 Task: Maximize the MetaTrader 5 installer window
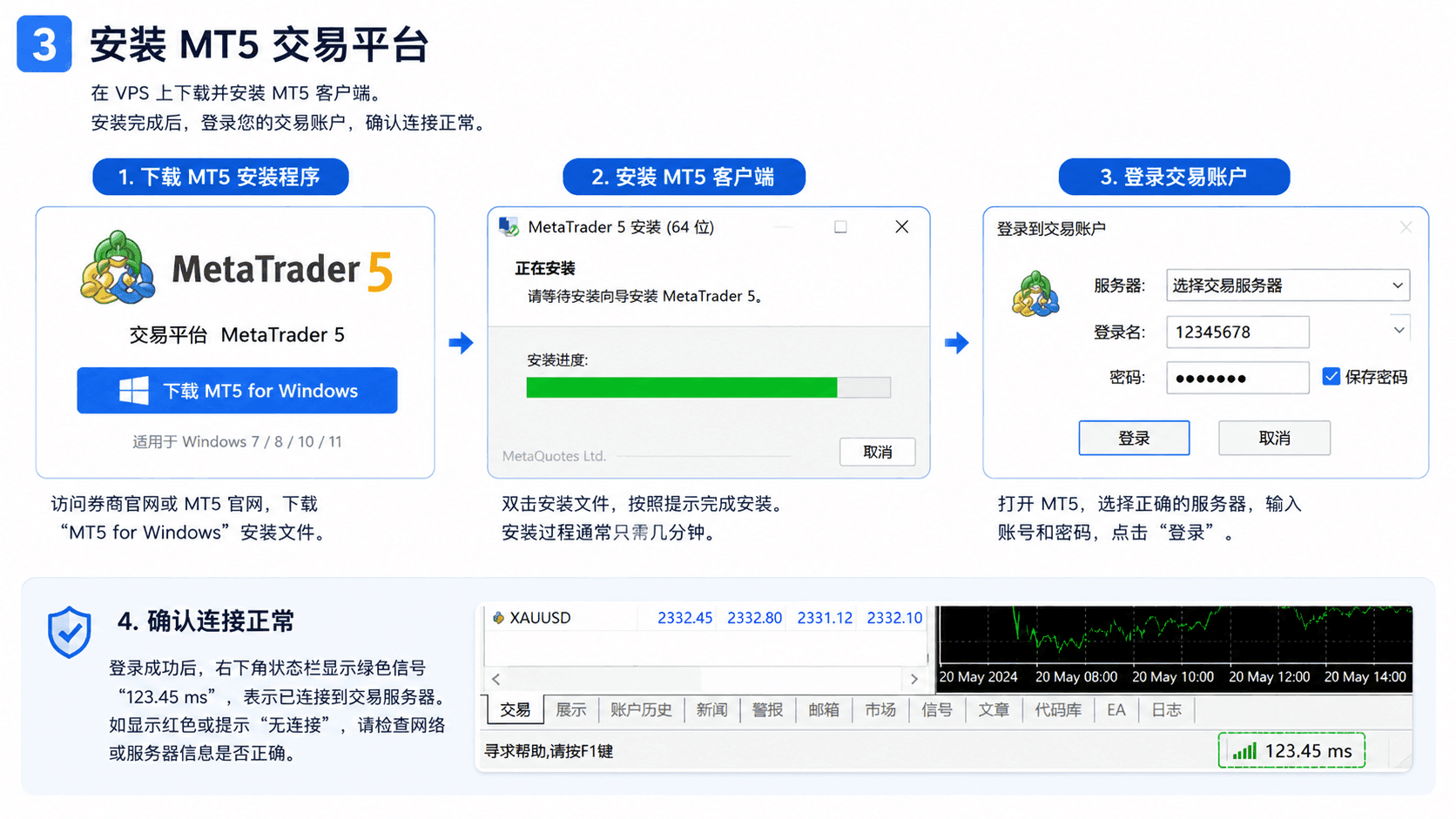click(x=840, y=227)
